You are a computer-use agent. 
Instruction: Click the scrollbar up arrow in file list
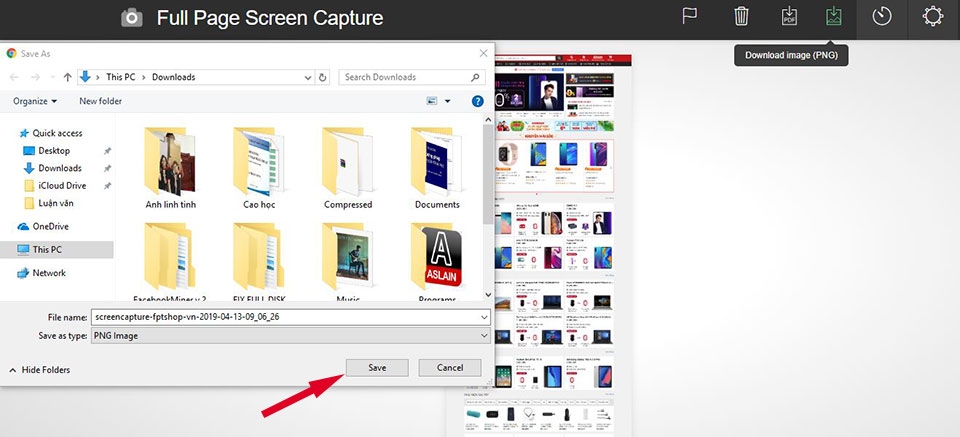488,119
